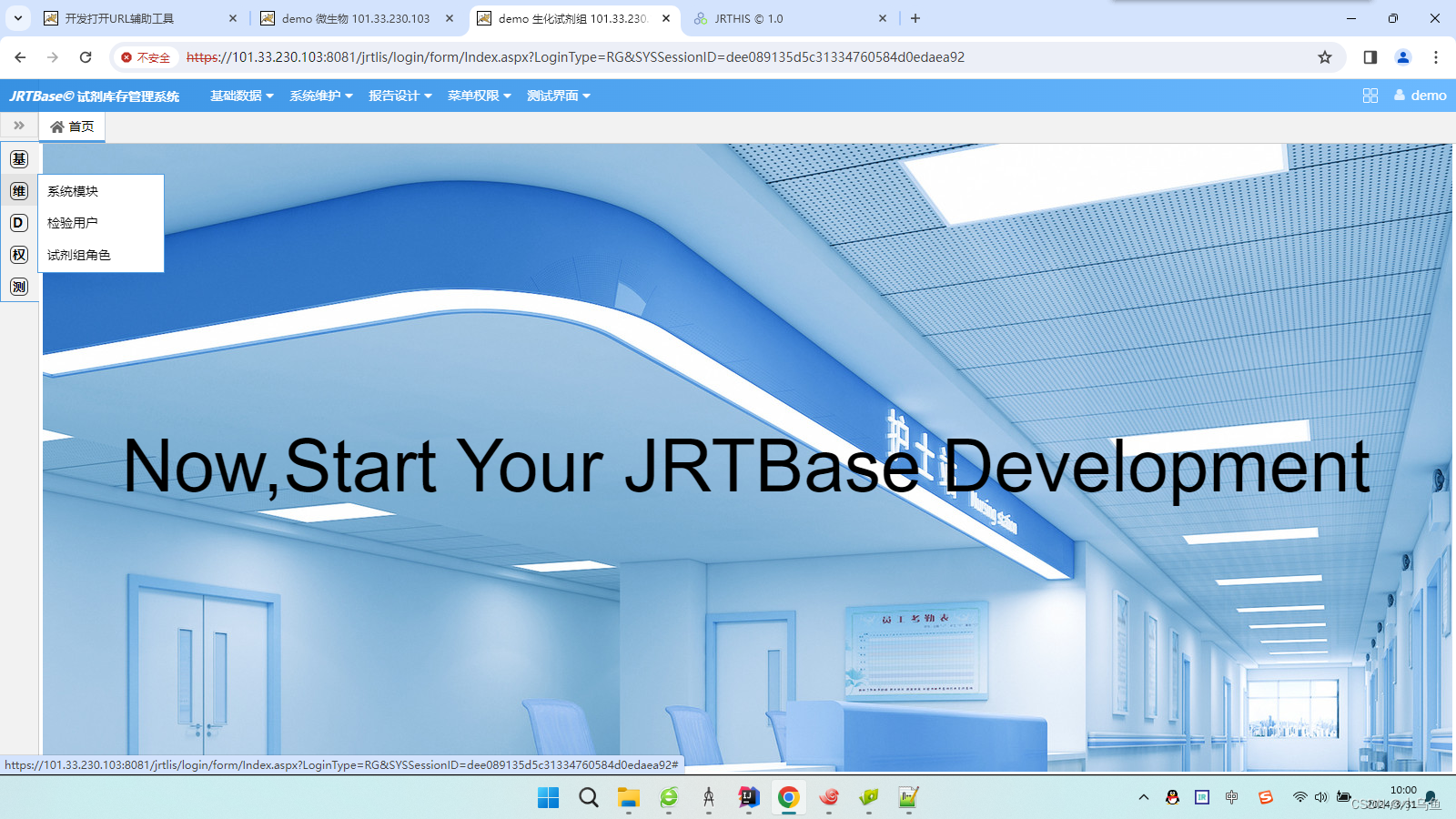Toggle the 中 input method indicator
Image resolution: width=1456 pixels, height=819 pixels.
pos(1232,797)
